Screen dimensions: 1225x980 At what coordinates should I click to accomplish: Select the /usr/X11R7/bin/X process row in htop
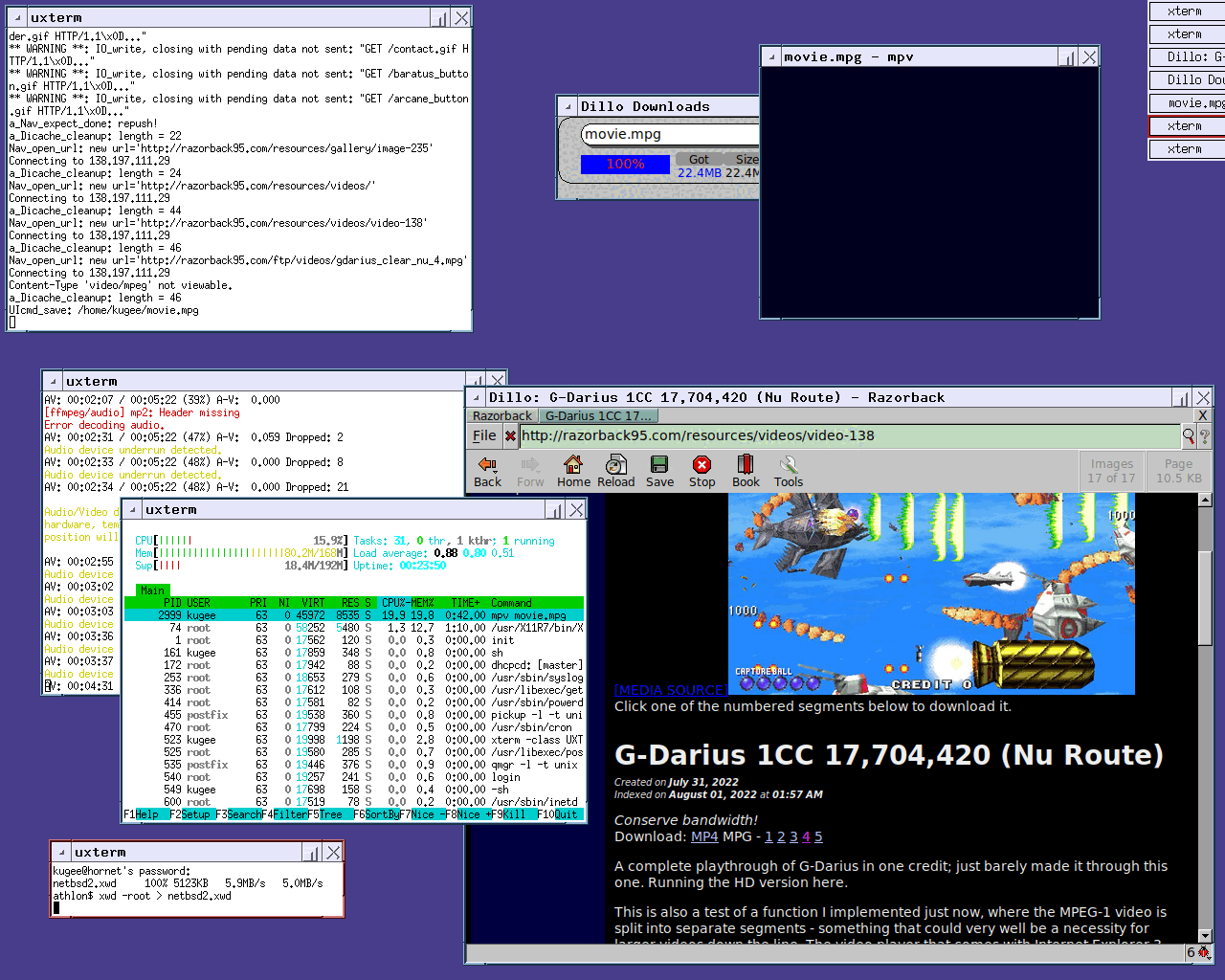(354, 628)
